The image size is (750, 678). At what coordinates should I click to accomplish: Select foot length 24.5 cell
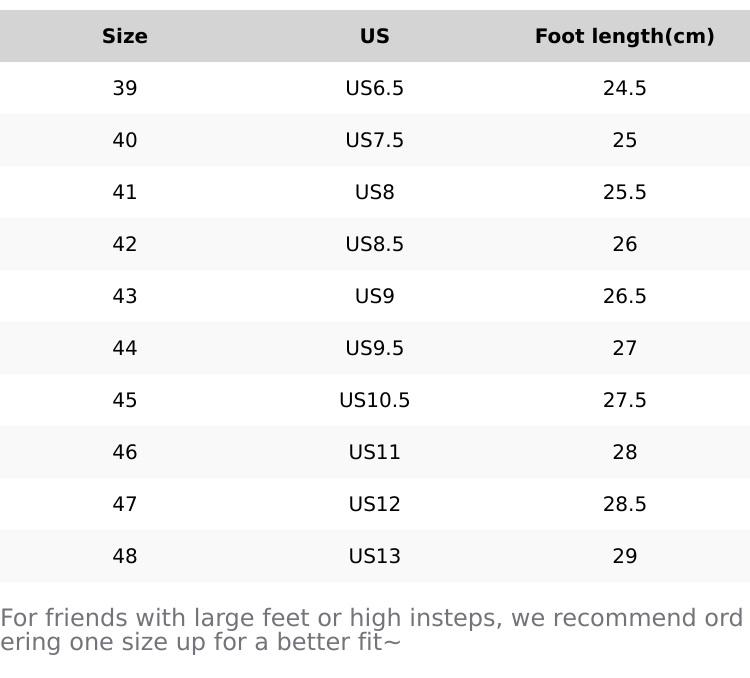[624, 89]
